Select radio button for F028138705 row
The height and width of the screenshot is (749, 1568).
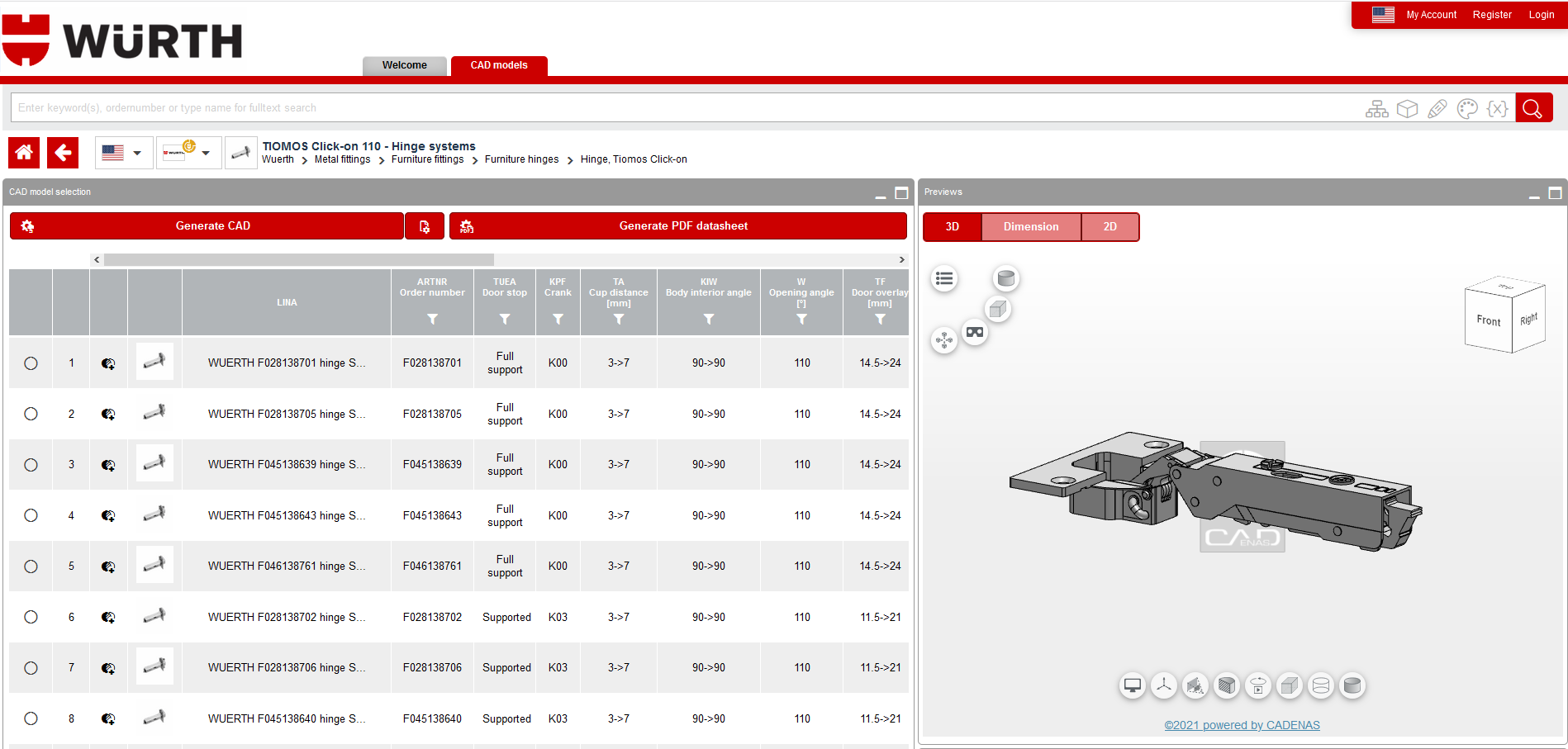click(x=31, y=414)
